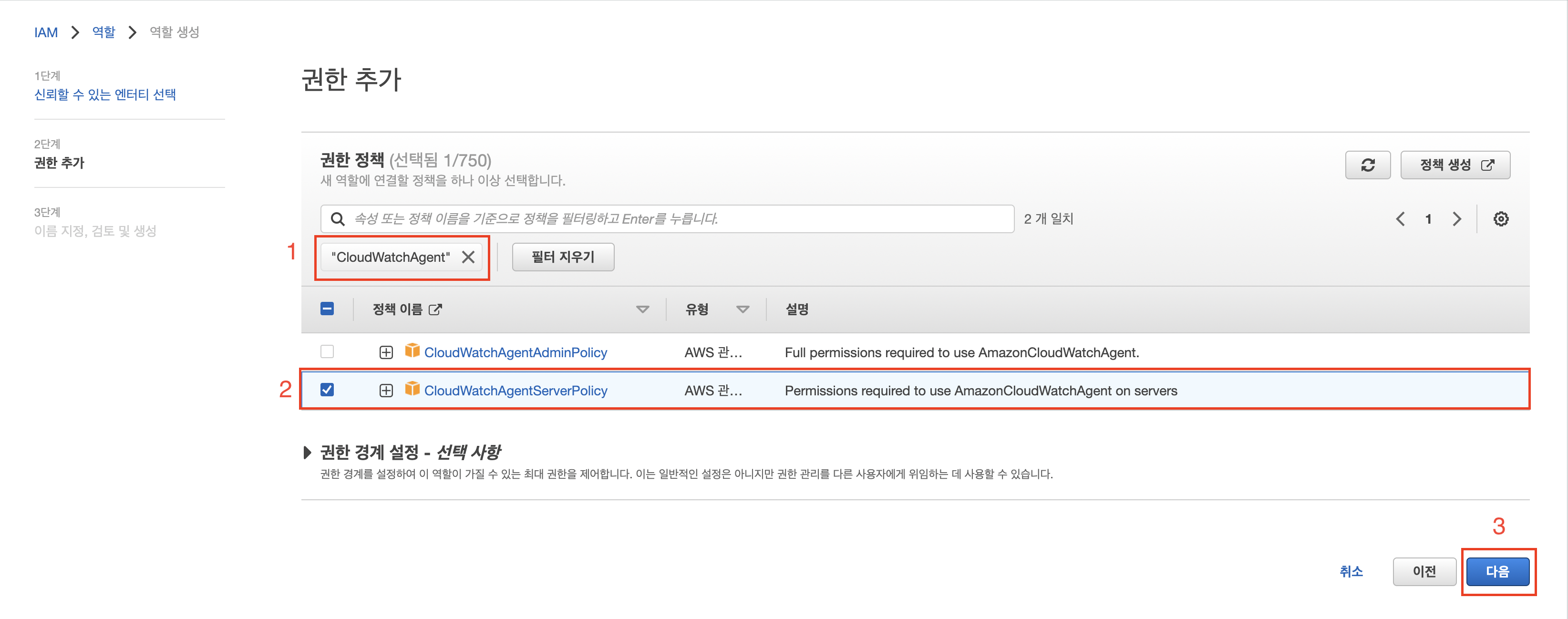The width and height of the screenshot is (1568, 619).
Task: Open step 1 신뢰할 수 있는 엔터티 선택
Action: 105,95
